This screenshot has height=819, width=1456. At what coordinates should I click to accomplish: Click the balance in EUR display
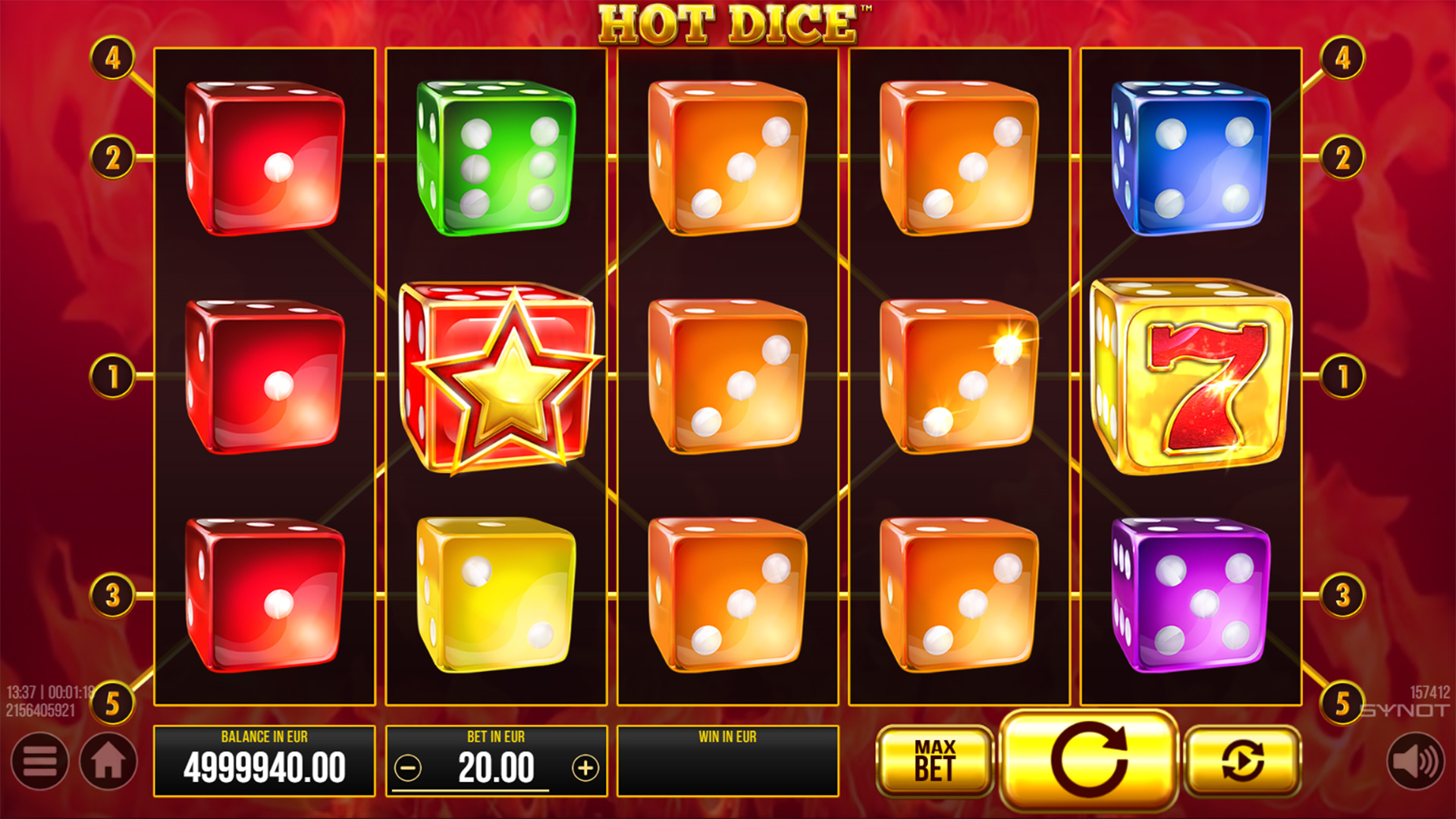265,761
